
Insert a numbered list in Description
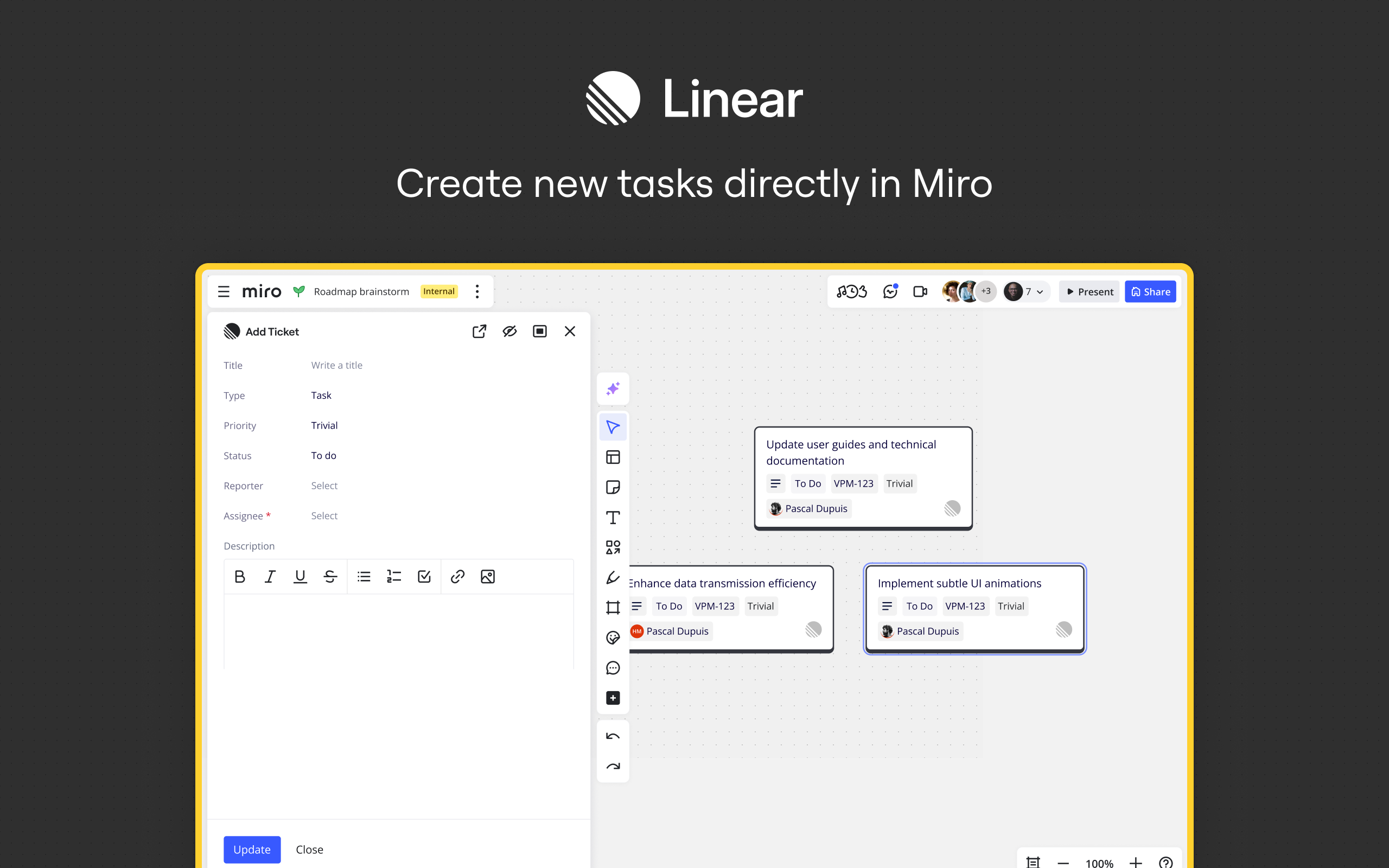tap(394, 576)
